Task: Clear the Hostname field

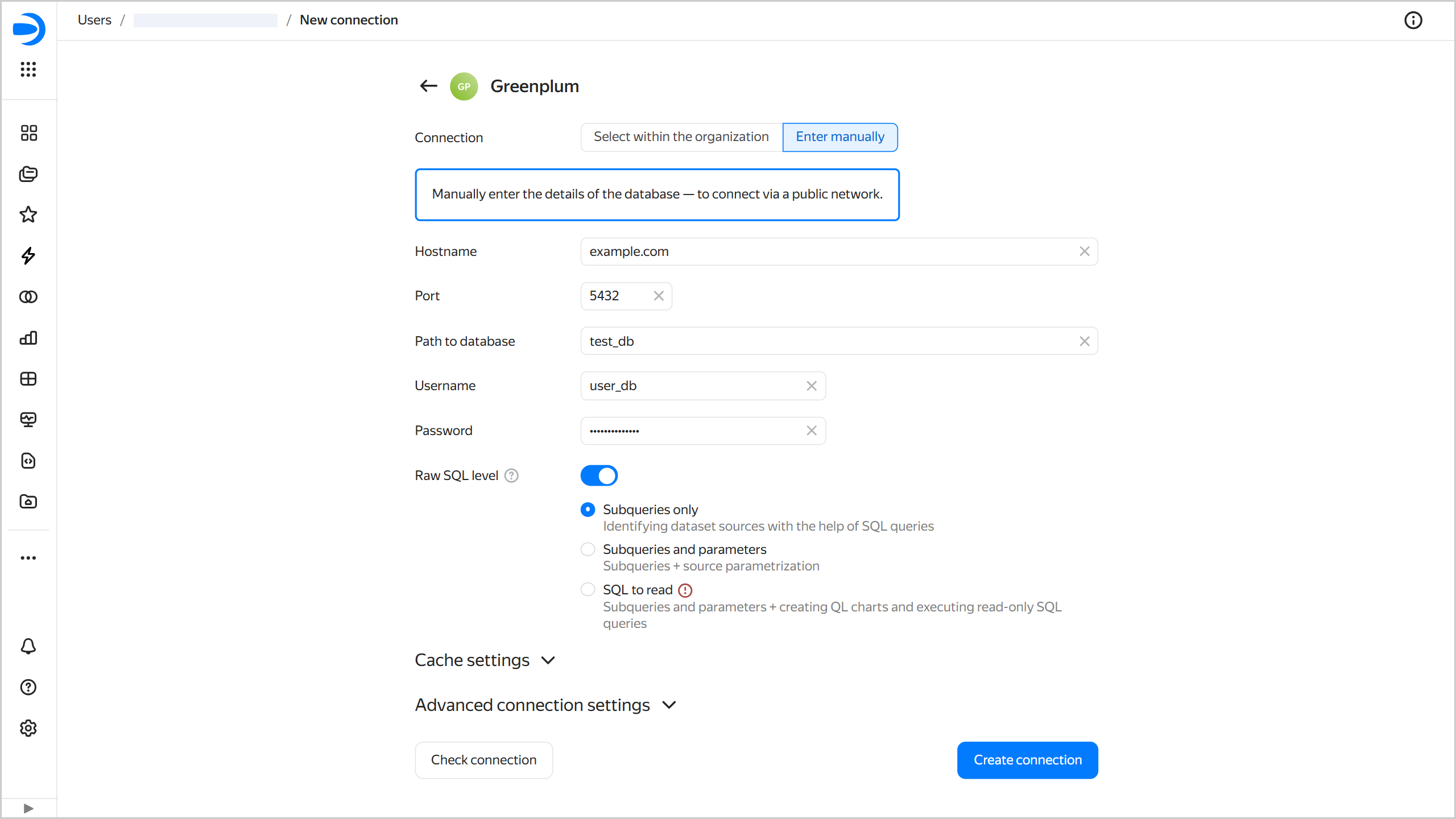Action: pos(1085,251)
